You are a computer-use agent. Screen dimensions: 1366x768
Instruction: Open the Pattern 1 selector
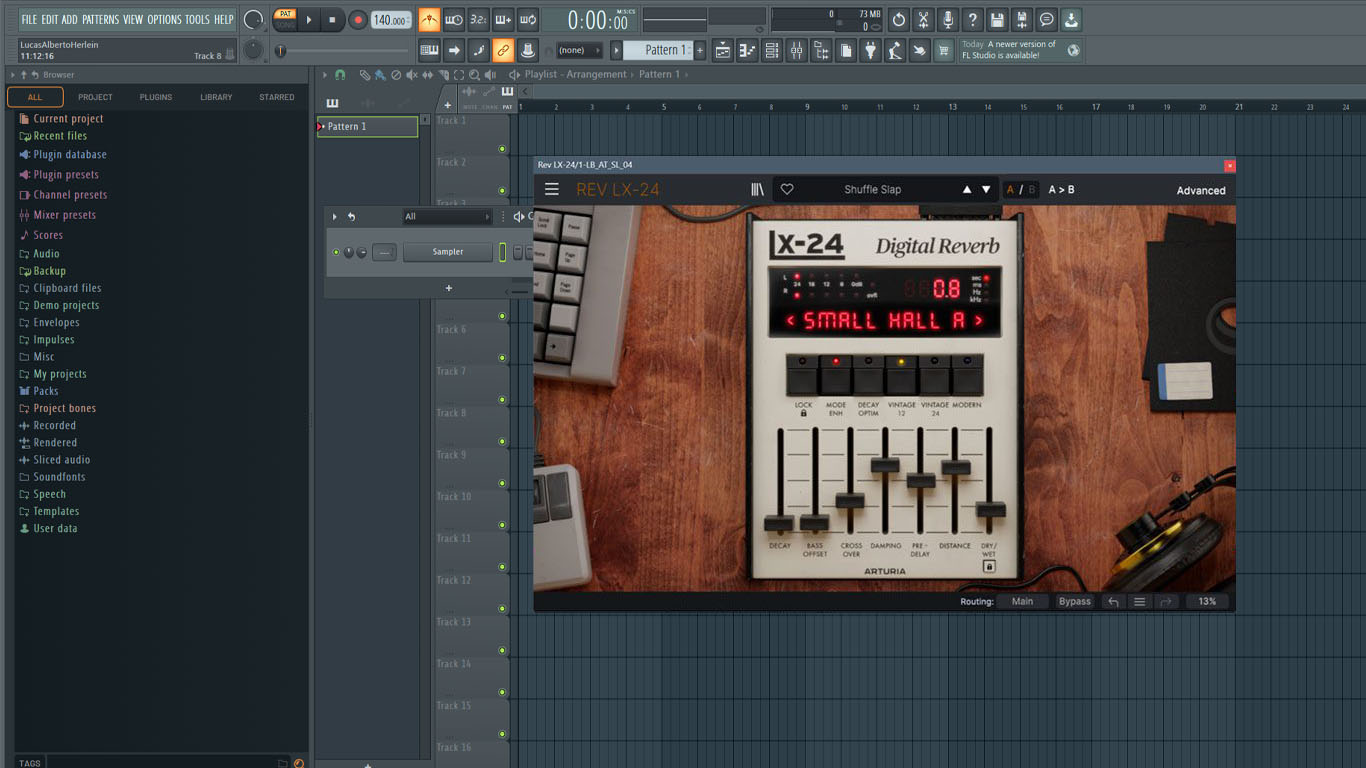click(x=659, y=50)
